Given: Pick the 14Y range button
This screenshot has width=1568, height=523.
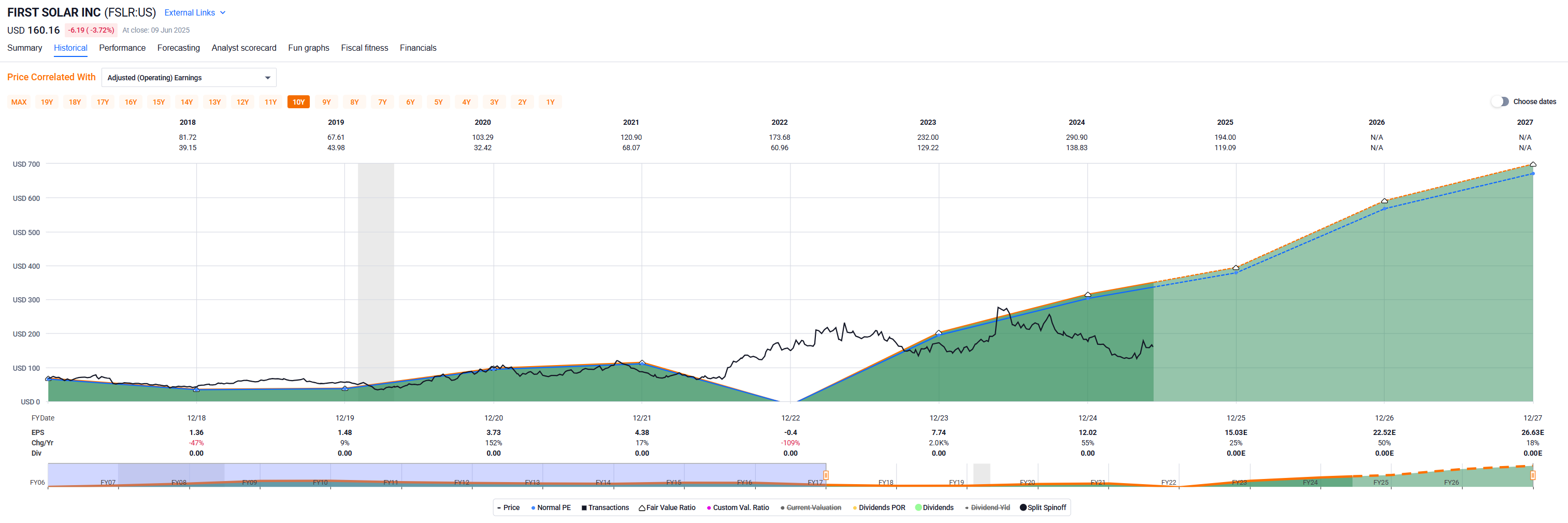Looking at the screenshot, I should point(187,102).
